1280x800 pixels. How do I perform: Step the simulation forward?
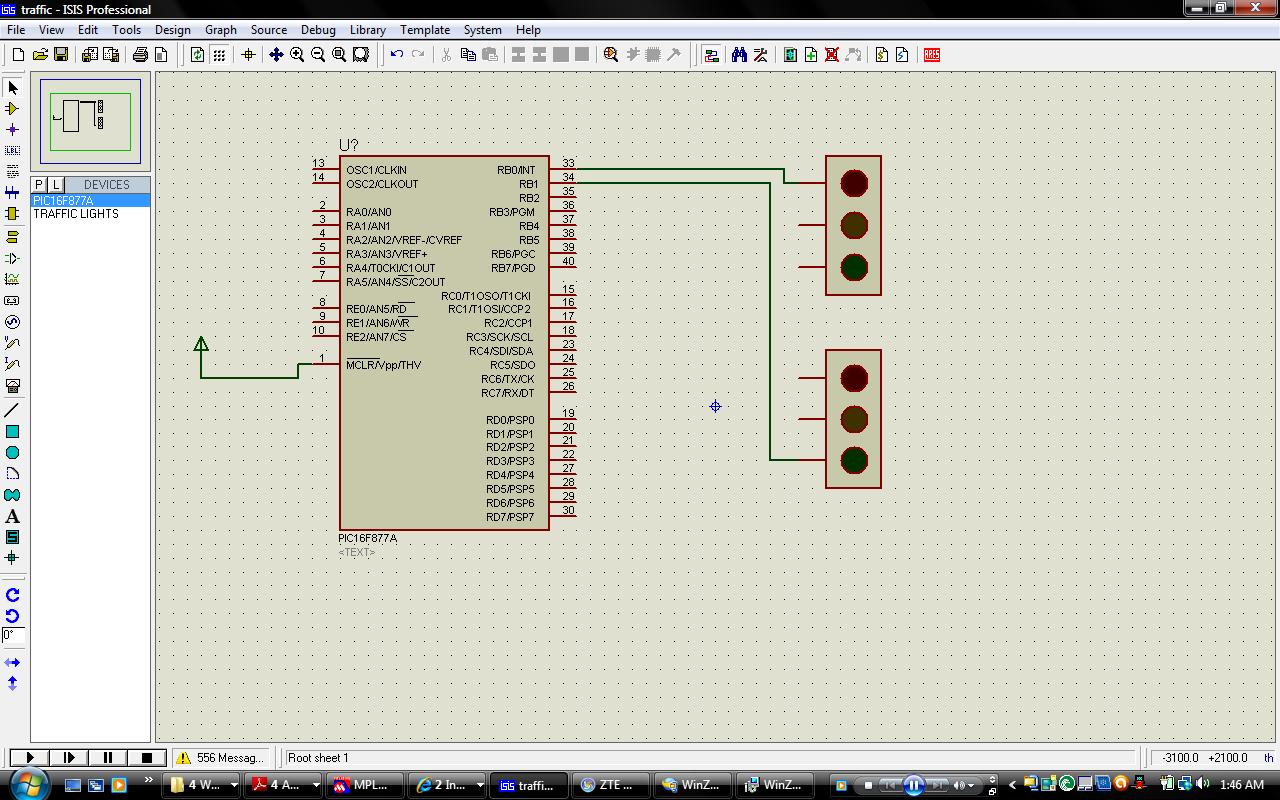68,758
